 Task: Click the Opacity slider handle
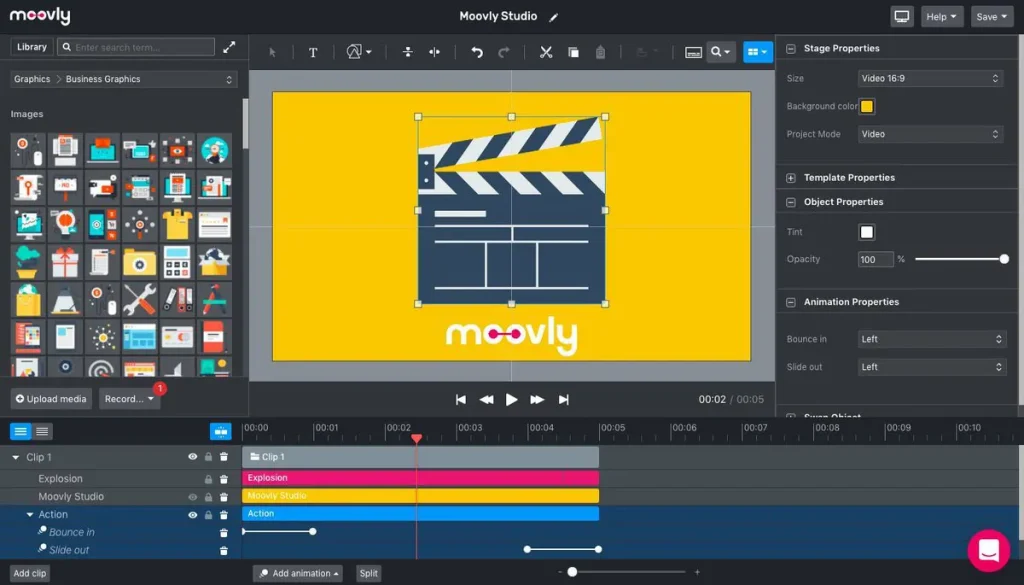1004,259
